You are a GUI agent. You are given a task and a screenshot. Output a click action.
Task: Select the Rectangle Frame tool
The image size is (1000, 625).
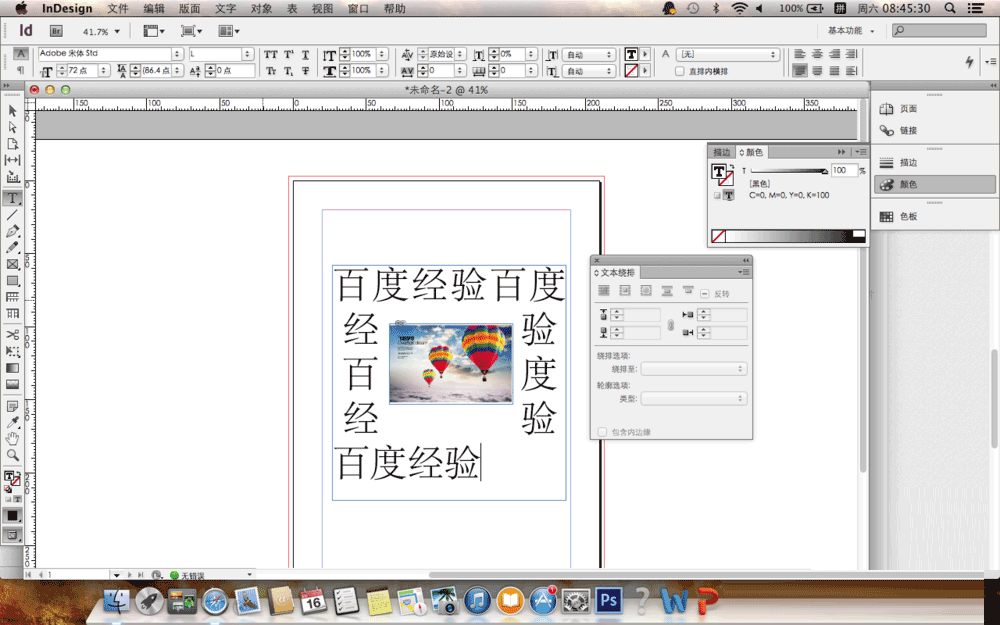pyautogui.click(x=12, y=264)
